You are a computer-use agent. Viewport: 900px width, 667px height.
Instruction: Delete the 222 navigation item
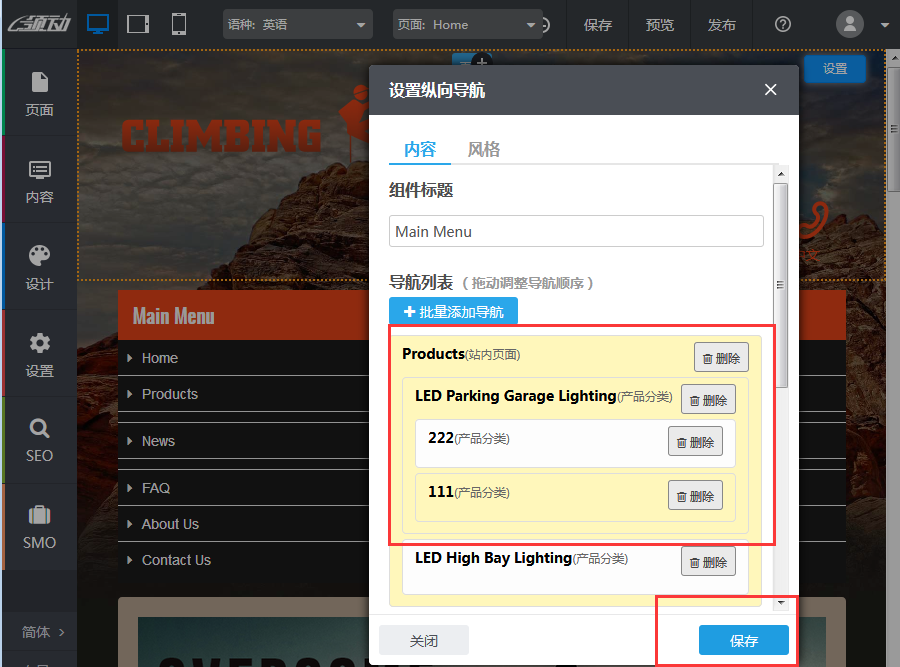coord(695,441)
